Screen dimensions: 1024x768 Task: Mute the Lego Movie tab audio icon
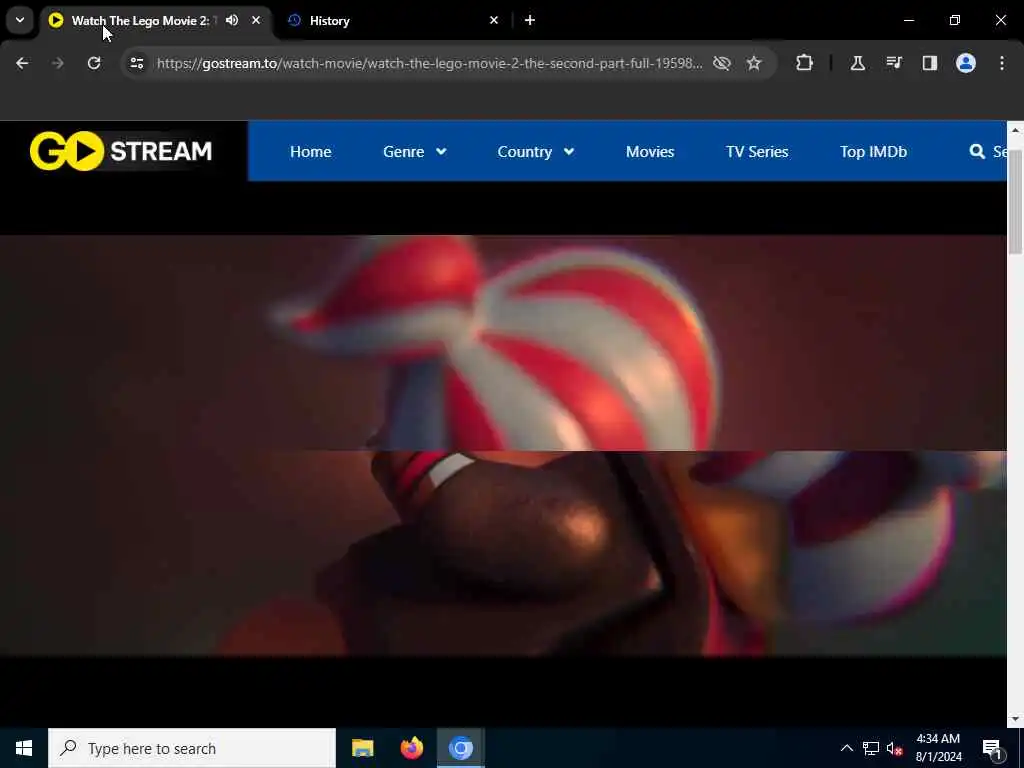click(232, 20)
